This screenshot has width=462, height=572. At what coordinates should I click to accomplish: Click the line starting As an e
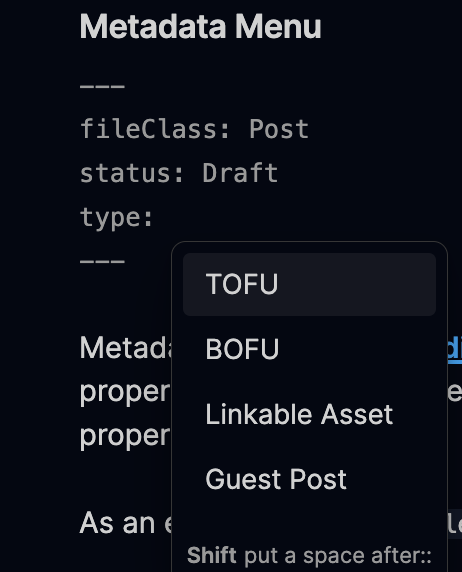point(126,523)
